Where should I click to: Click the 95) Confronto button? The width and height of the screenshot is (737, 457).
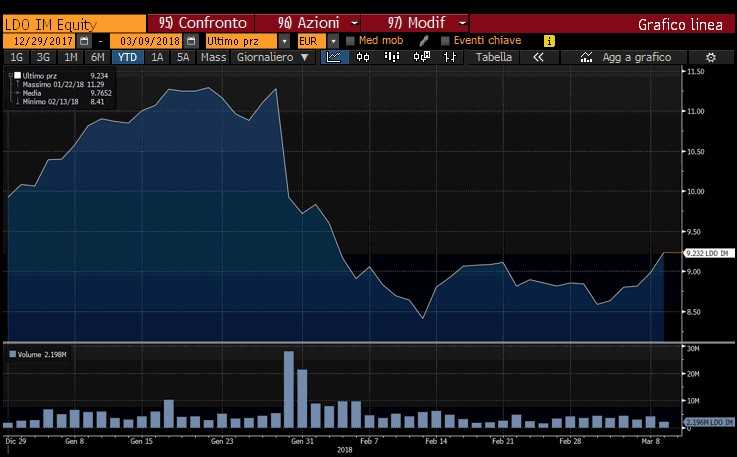click(202, 23)
